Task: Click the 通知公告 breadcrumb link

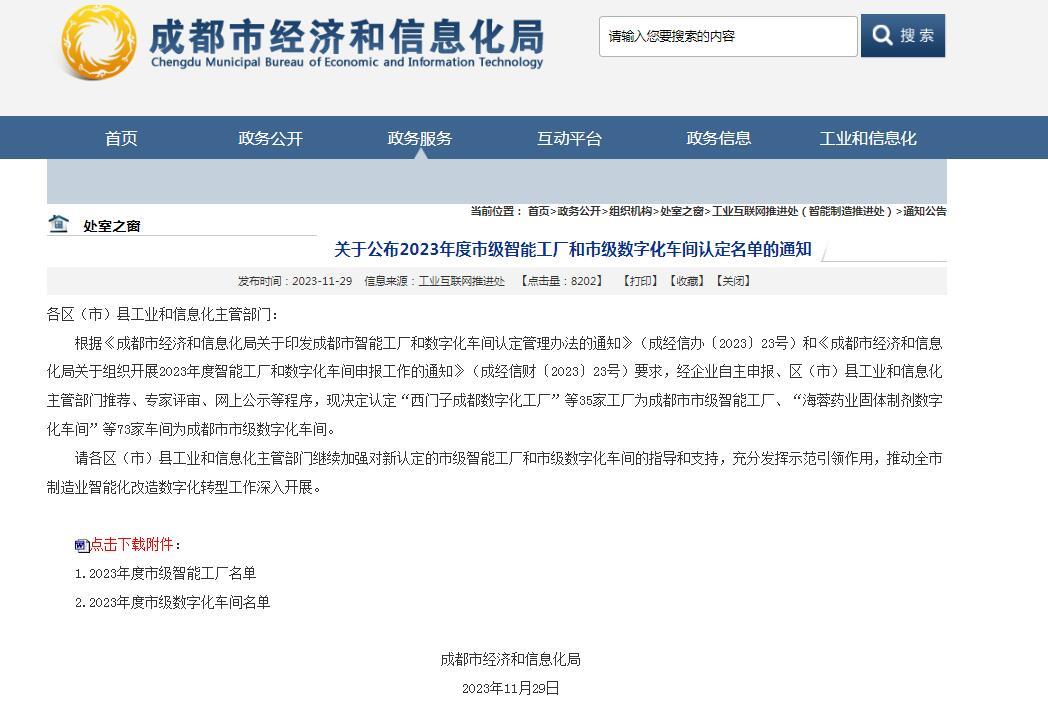Action: 924,211
